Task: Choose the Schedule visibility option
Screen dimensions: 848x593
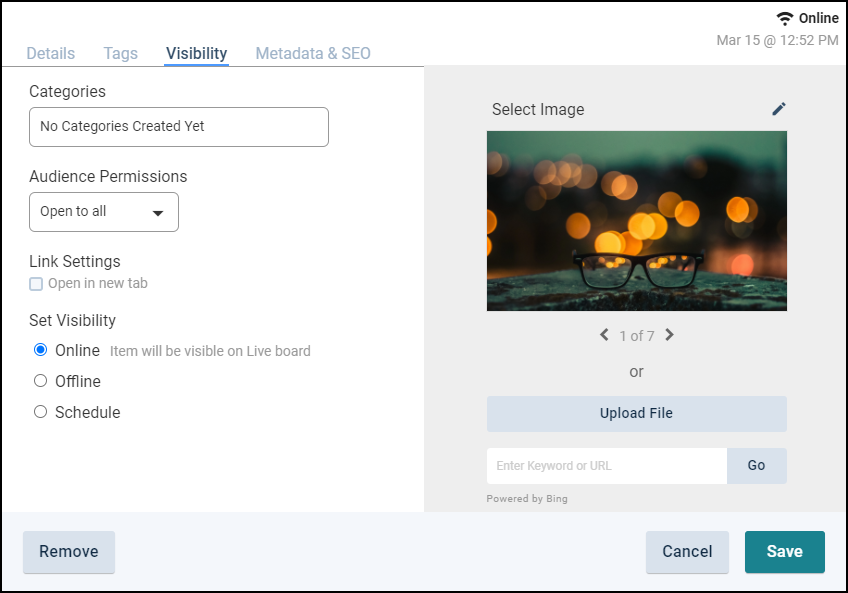Action: click(x=41, y=412)
